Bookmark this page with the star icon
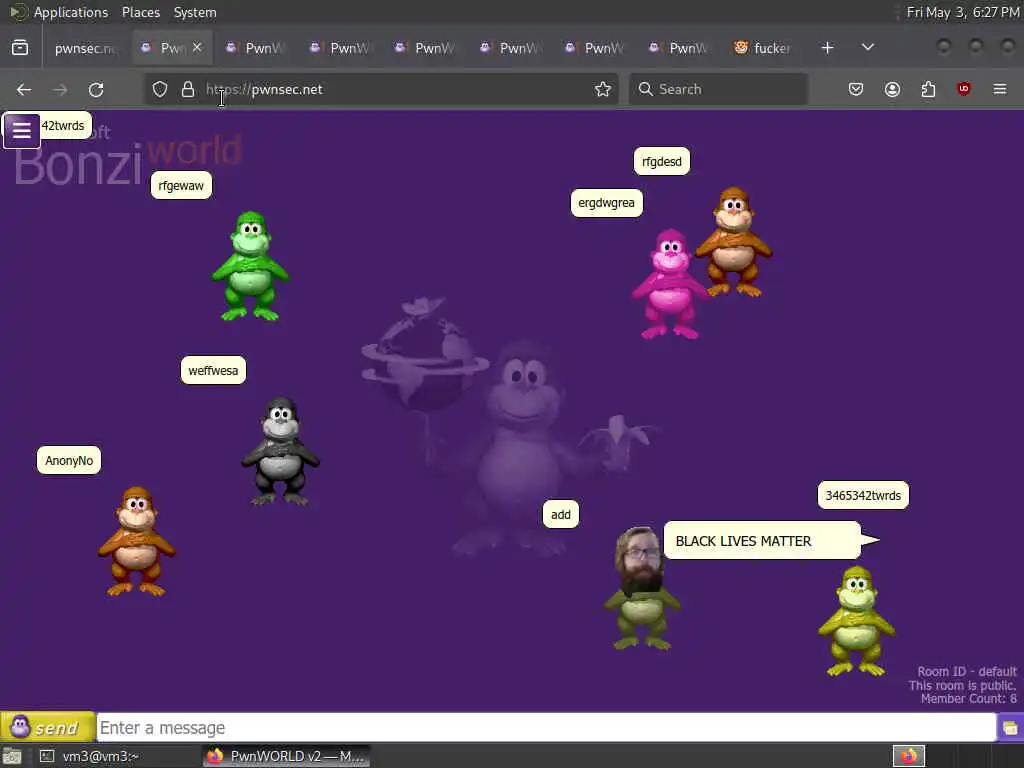Image resolution: width=1024 pixels, height=768 pixels. coord(603,89)
